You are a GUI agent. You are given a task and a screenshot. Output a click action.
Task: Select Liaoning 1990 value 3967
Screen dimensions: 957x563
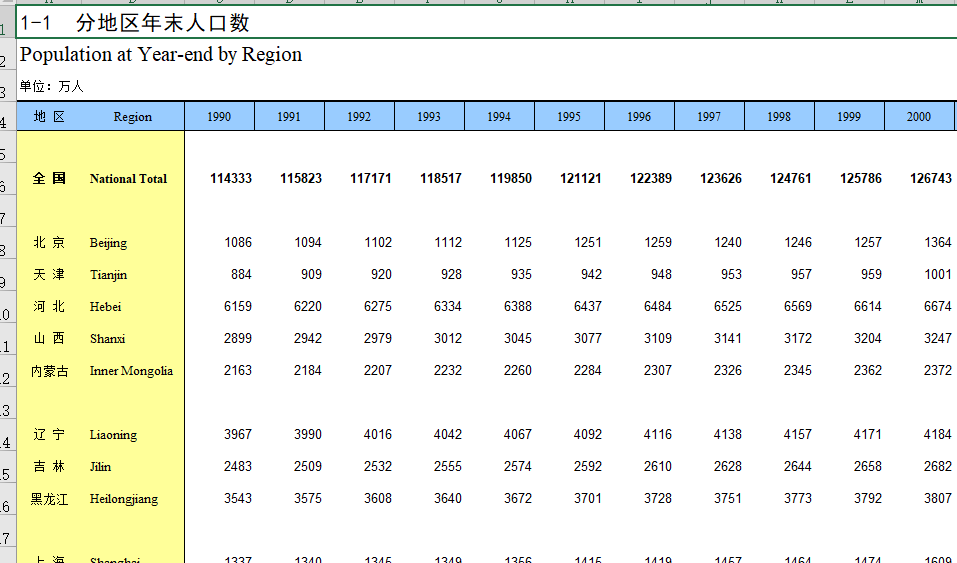[238, 434]
